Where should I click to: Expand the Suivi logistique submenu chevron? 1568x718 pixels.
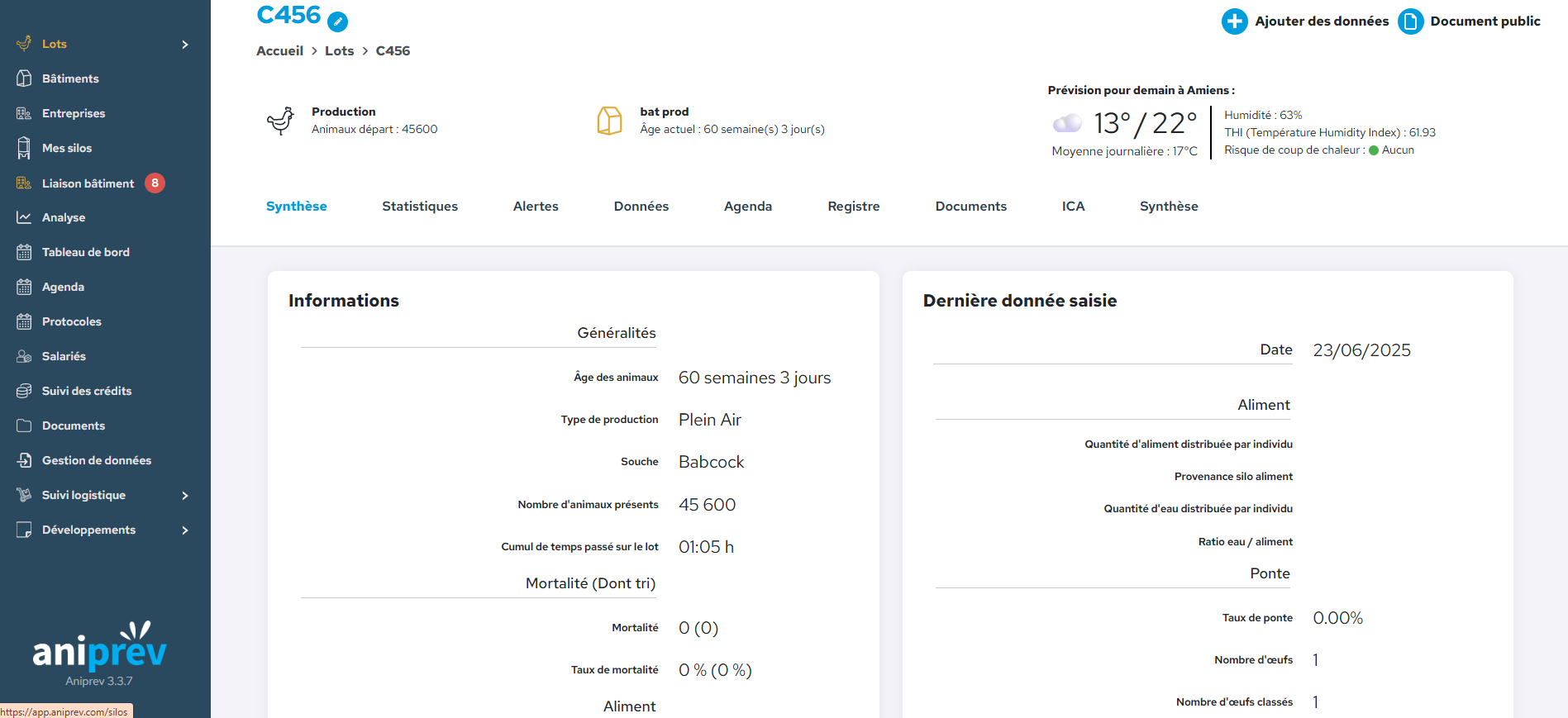(185, 496)
